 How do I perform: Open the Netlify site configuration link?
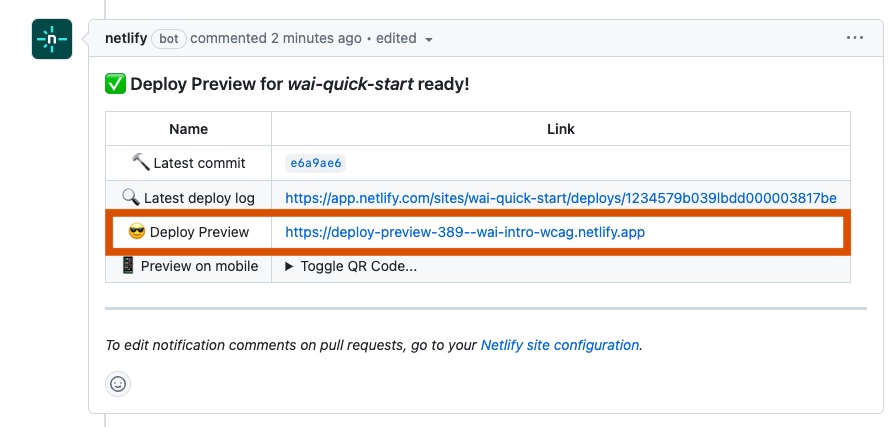click(559, 345)
